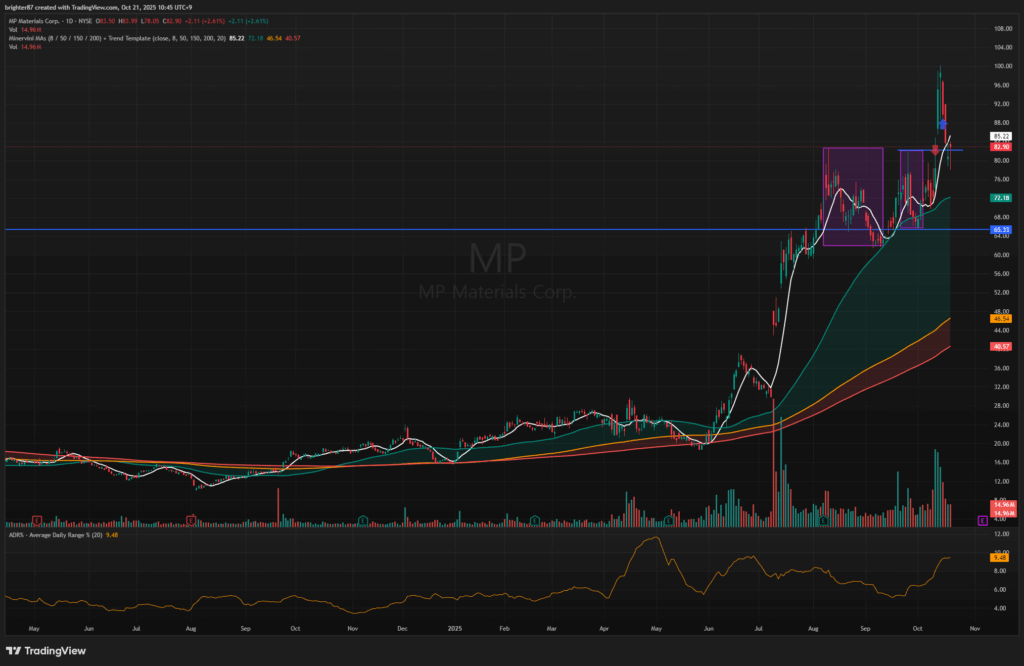Click the 2025 label on time axis

tap(455, 629)
